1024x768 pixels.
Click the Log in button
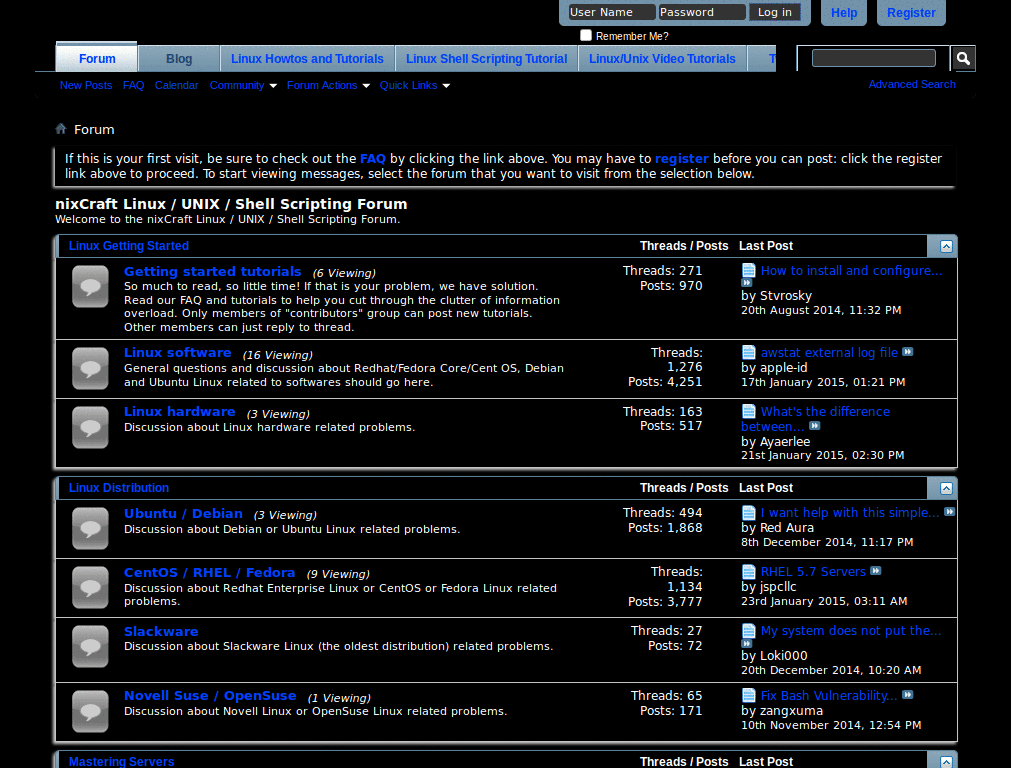(x=775, y=12)
